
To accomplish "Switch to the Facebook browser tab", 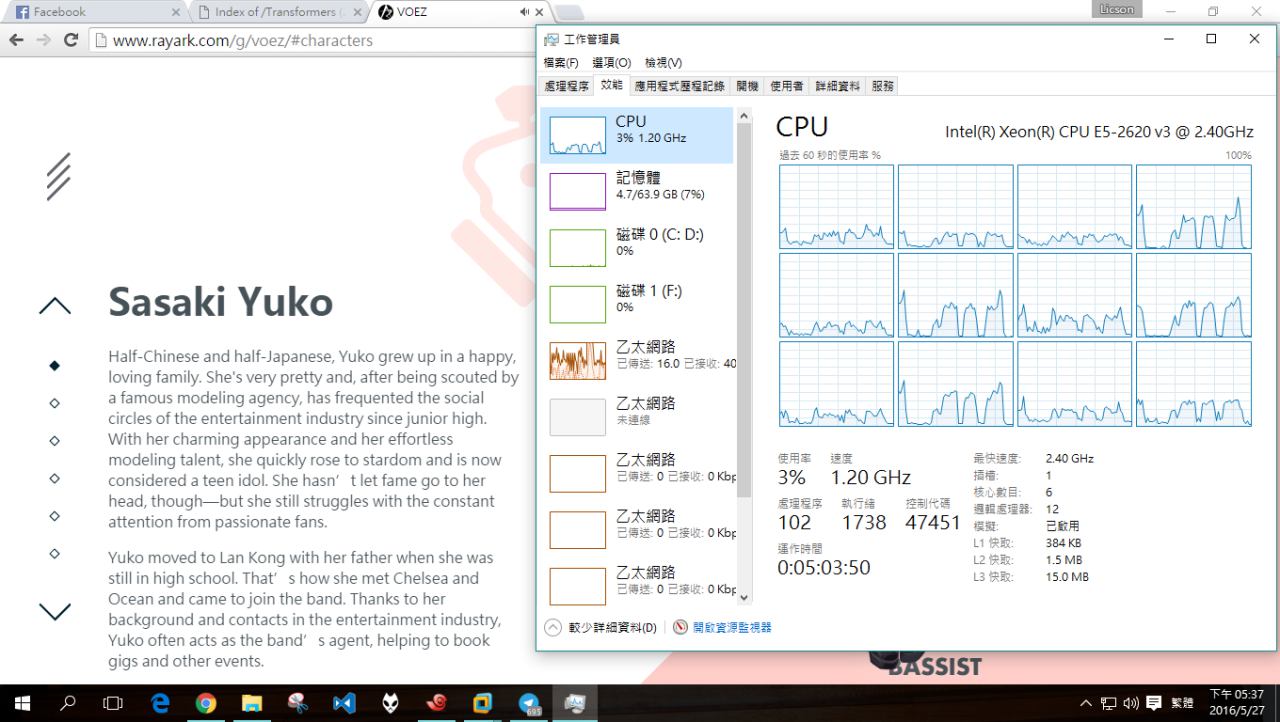I will click(90, 12).
